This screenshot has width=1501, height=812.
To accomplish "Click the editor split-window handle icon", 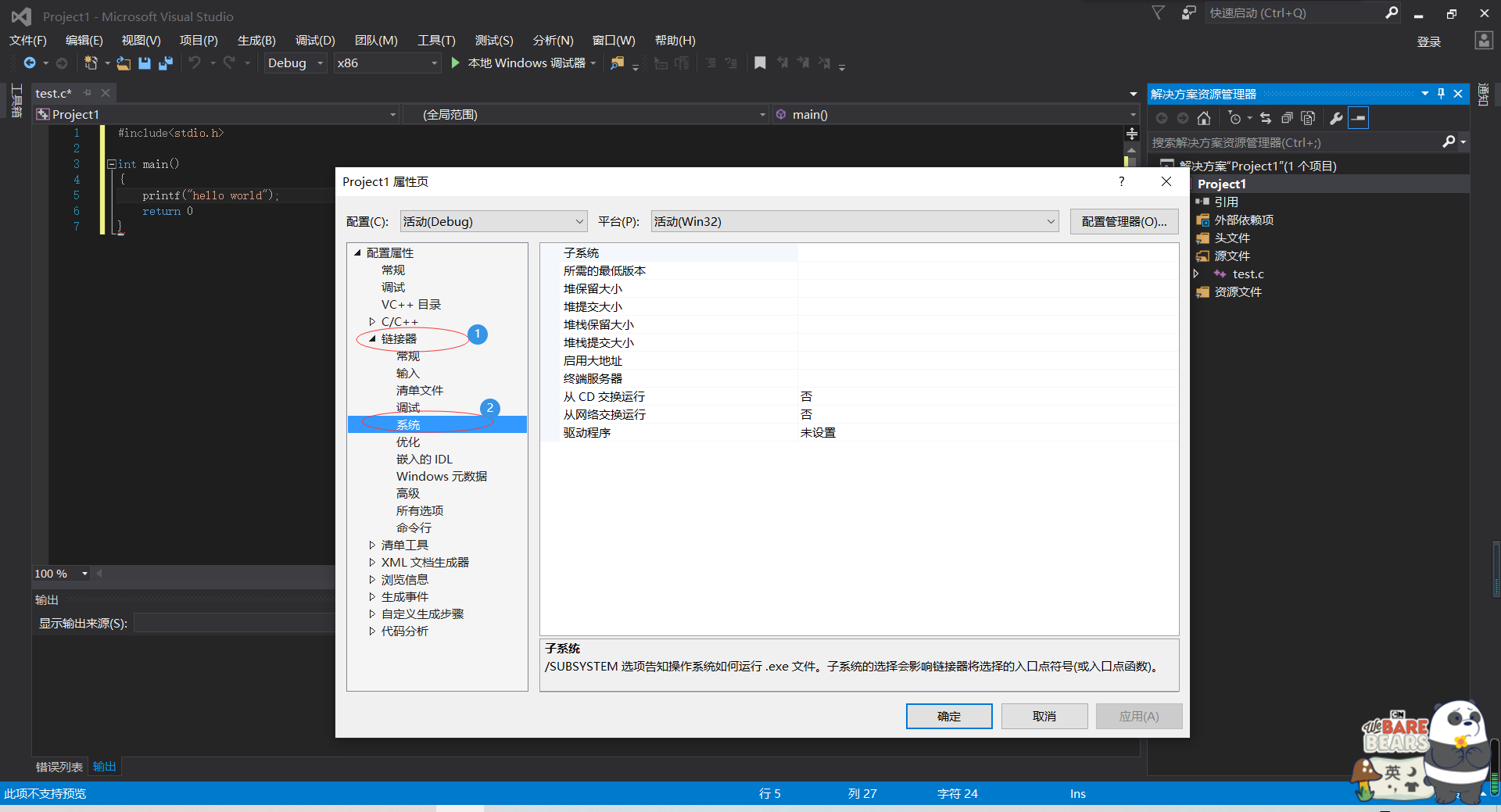I will [x=1131, y=134].
